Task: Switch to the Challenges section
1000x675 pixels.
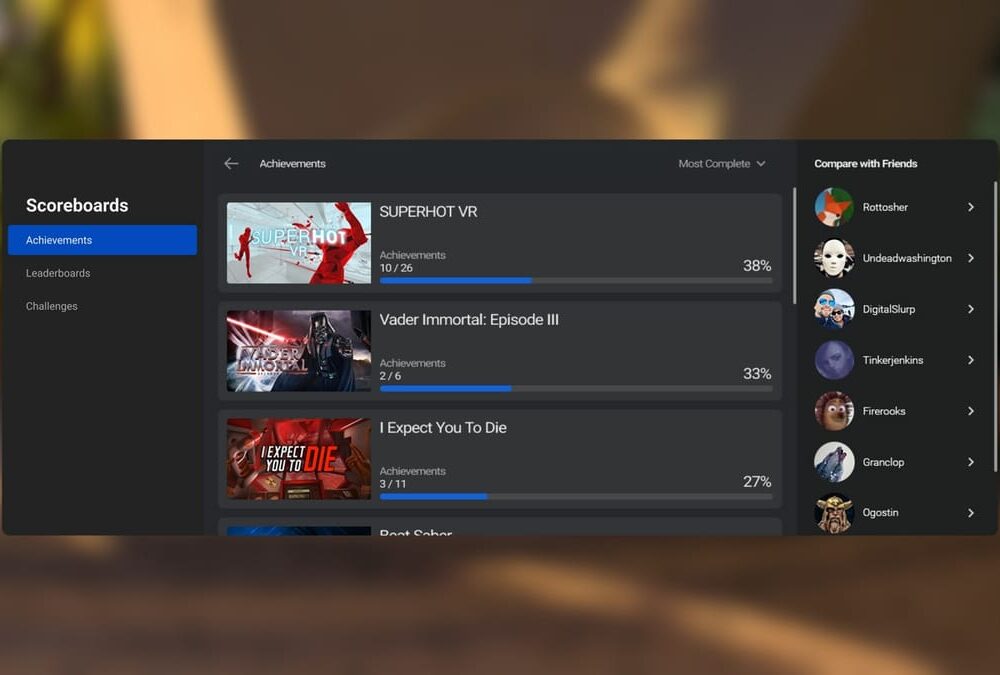Action: (52, 306)
